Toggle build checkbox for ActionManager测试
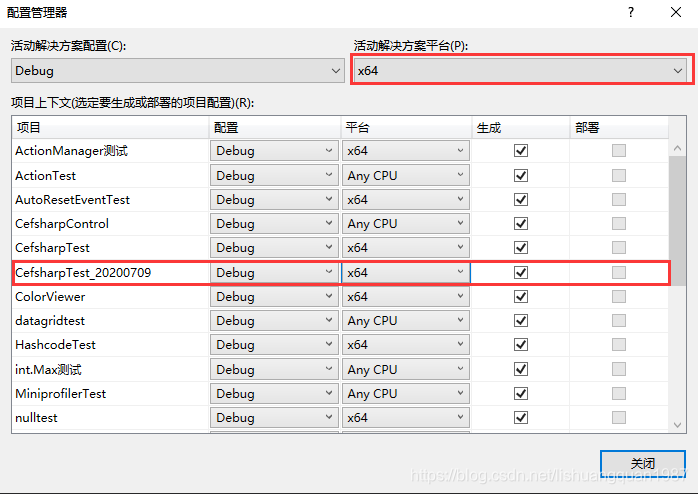698x494 pixels. coord(520,151)
